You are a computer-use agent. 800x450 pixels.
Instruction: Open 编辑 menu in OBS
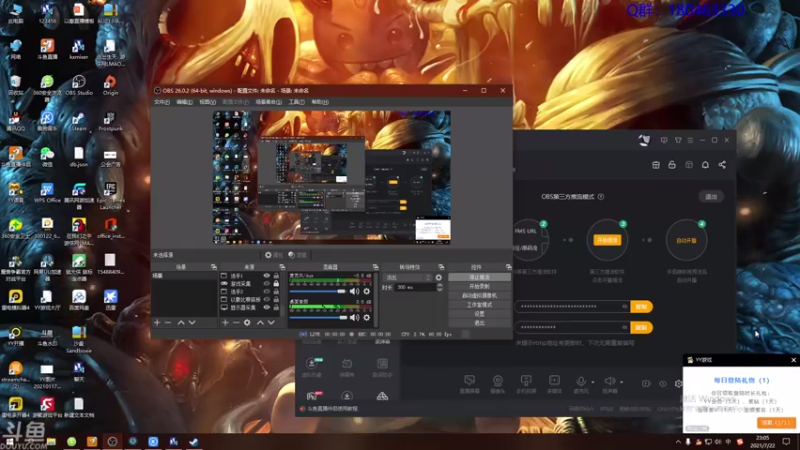[x=184, y=102]
